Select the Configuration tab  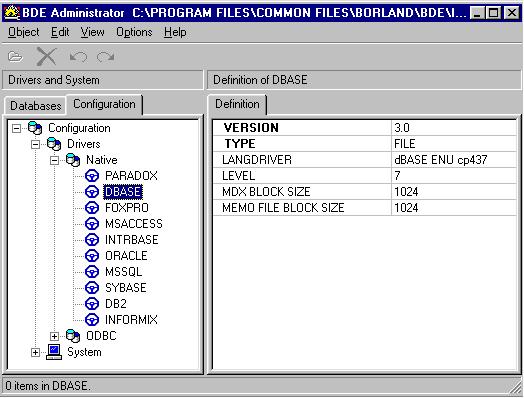tap(104, 104)
